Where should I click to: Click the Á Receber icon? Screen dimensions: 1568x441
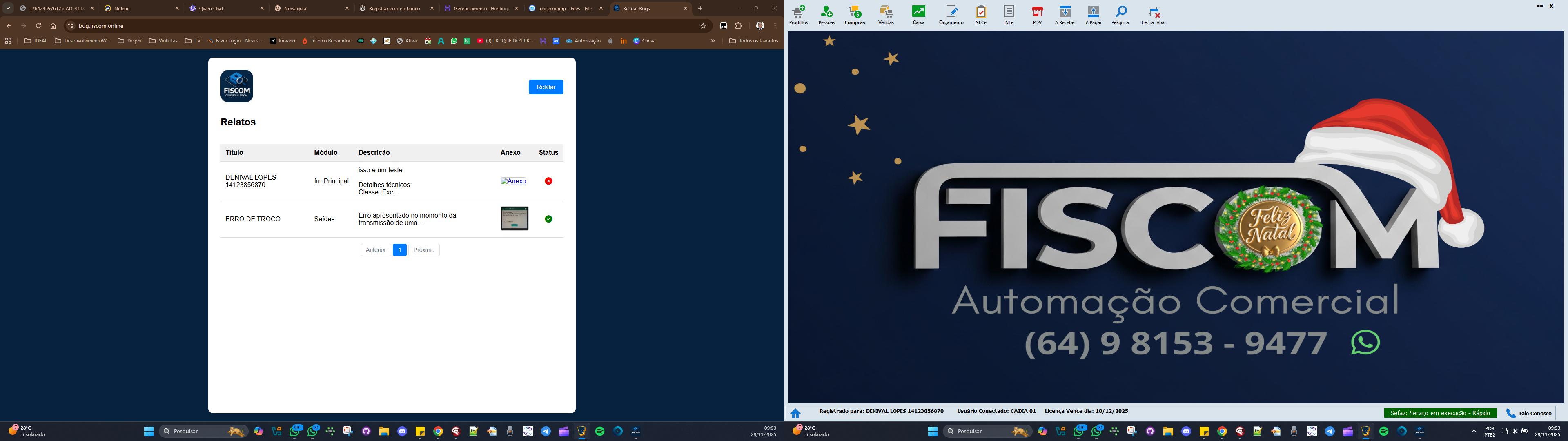point(1065,15)
